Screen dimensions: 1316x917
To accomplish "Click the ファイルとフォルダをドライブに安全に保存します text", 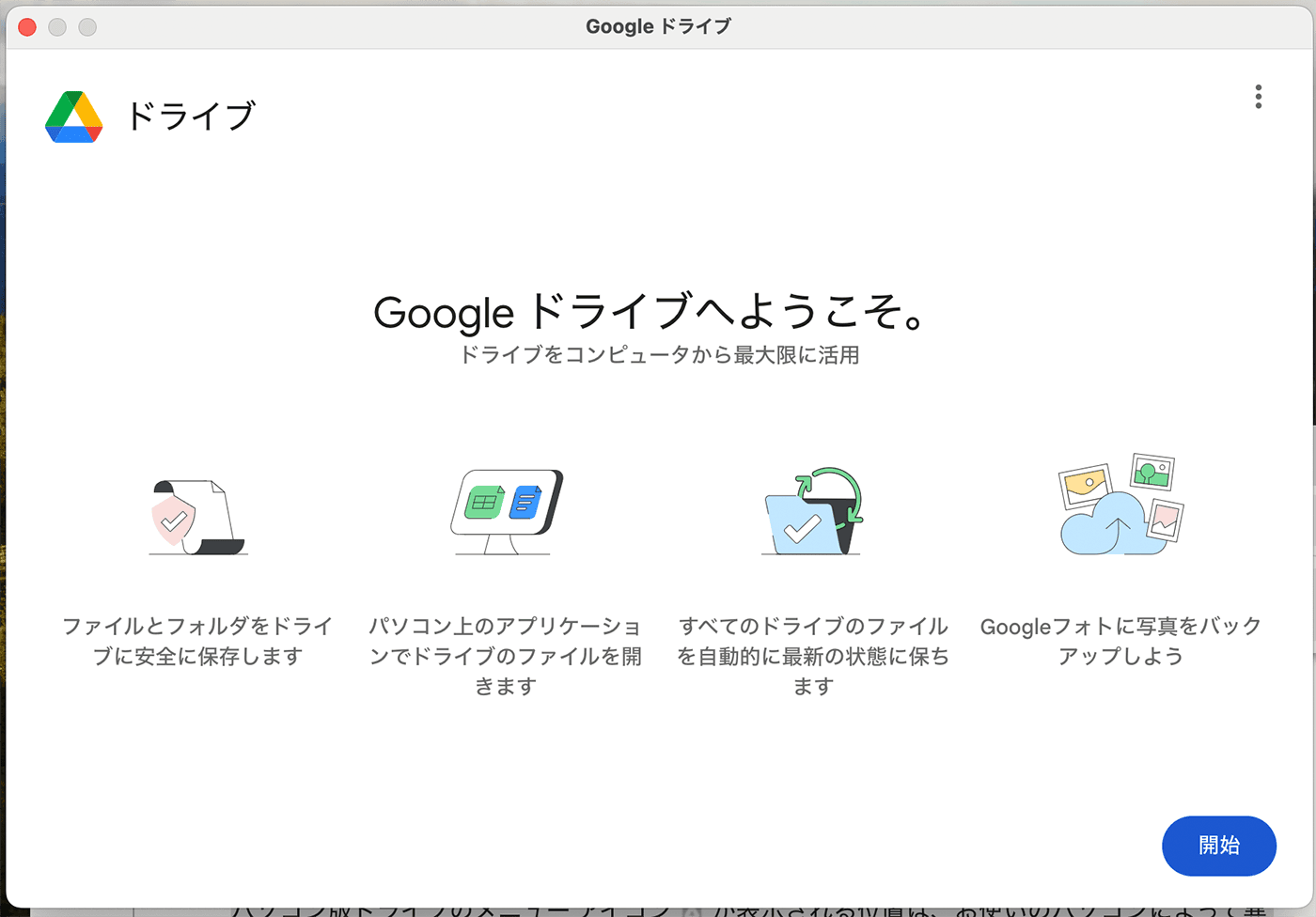I will coord(197,641).
